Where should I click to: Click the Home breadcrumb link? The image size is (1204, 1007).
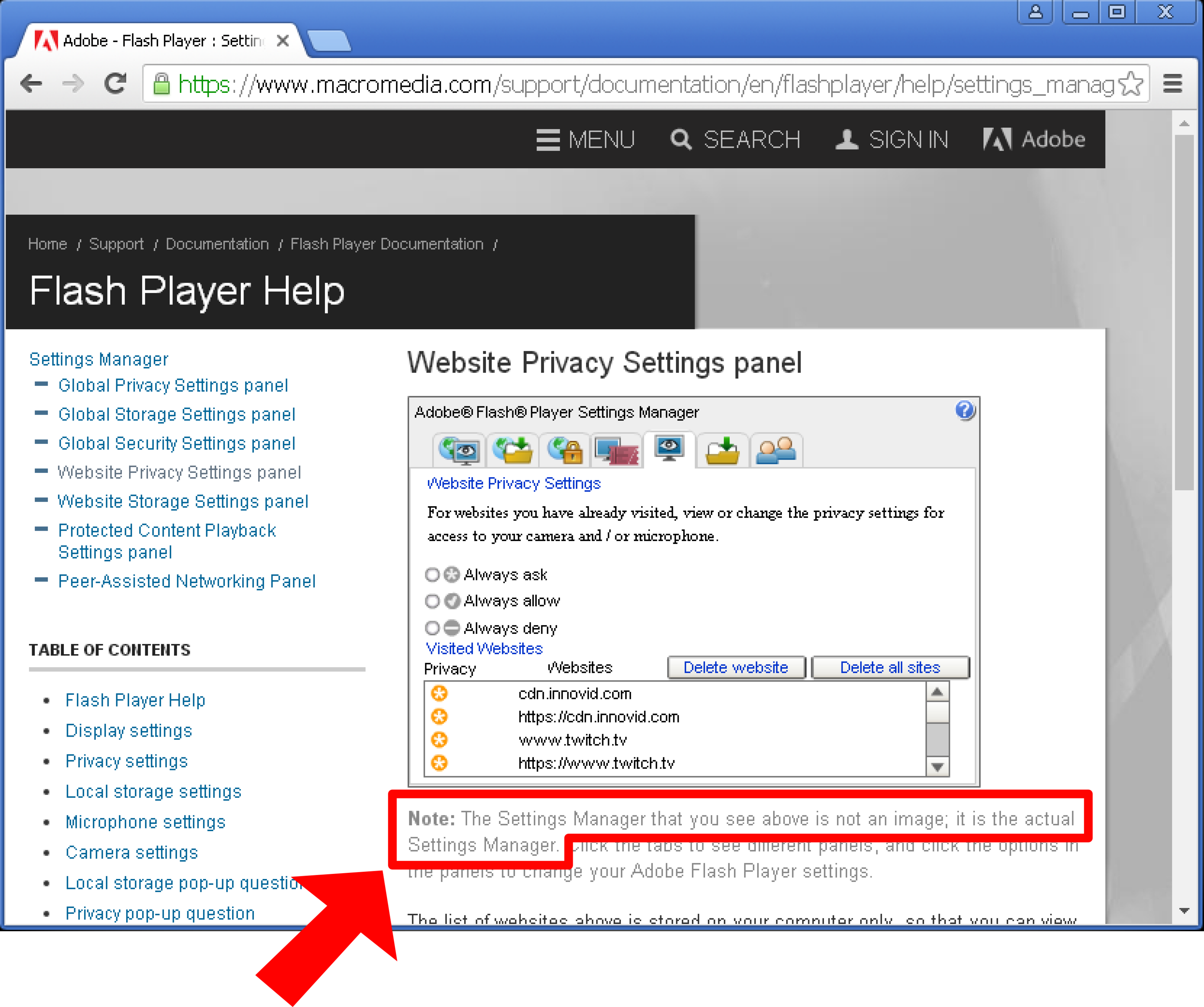point(47,244)
